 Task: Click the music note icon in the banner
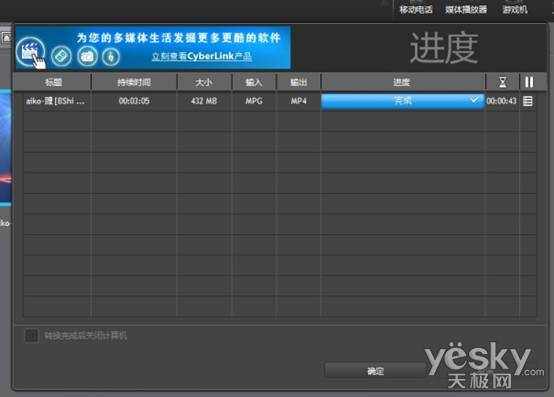(x=111, y=57)
